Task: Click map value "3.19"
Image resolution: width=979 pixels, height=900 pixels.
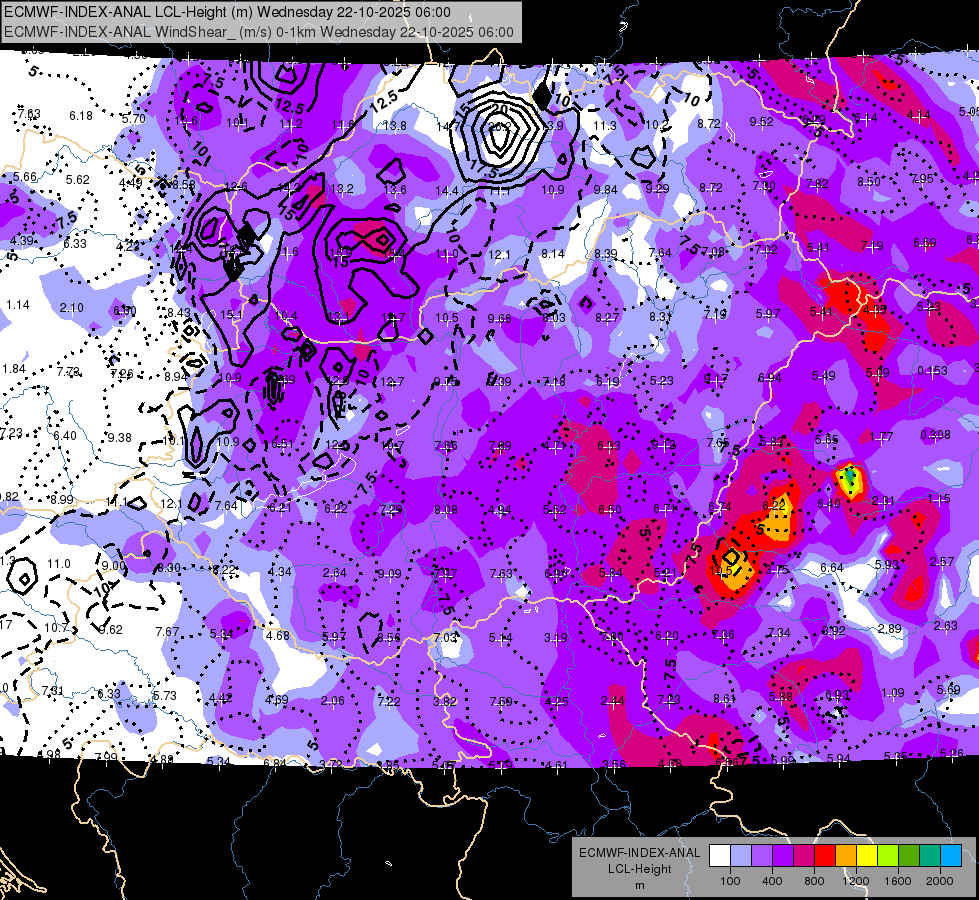Action: click(555, 638)
